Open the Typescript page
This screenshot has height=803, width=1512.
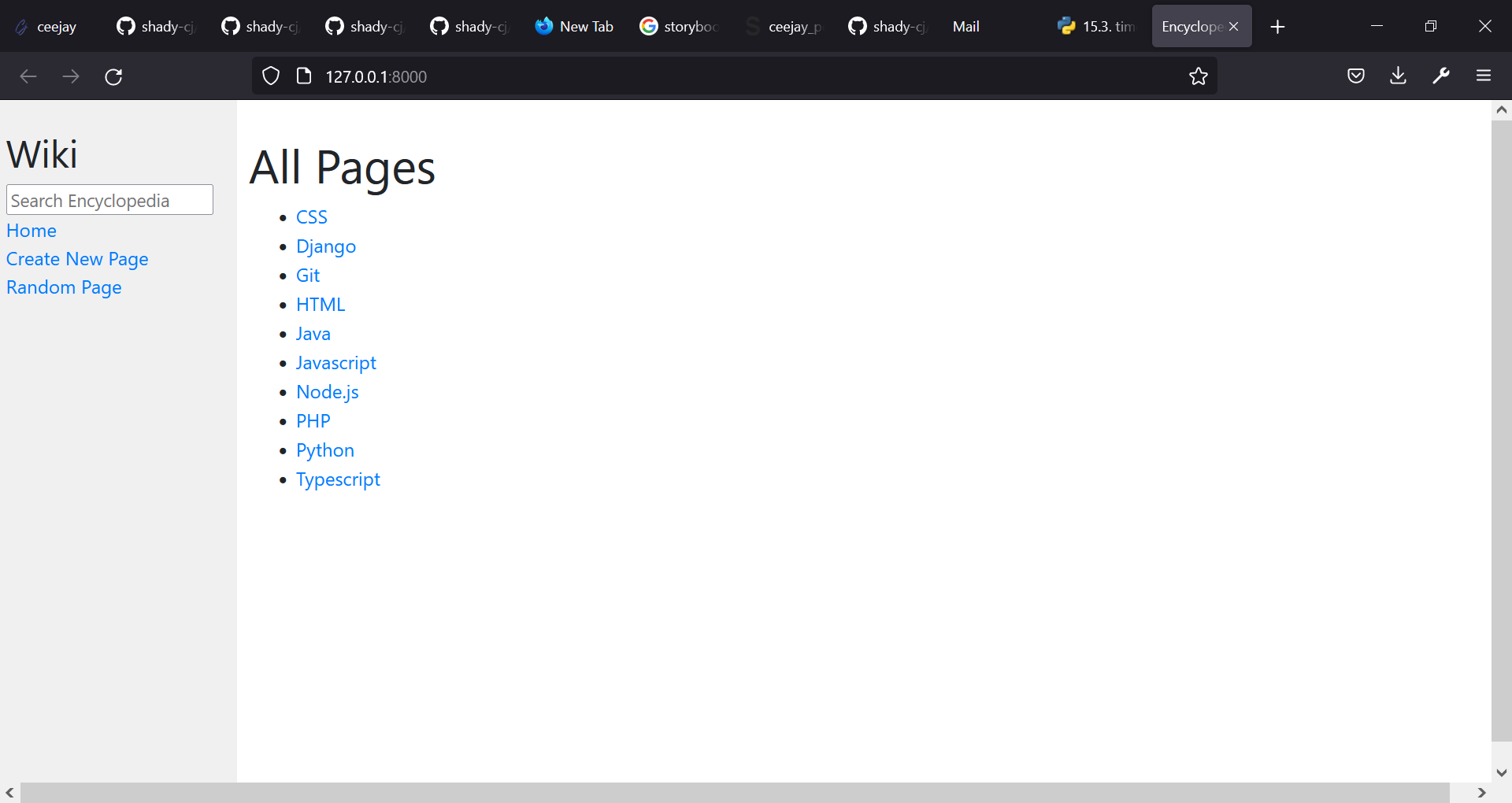tap(338, 479)
